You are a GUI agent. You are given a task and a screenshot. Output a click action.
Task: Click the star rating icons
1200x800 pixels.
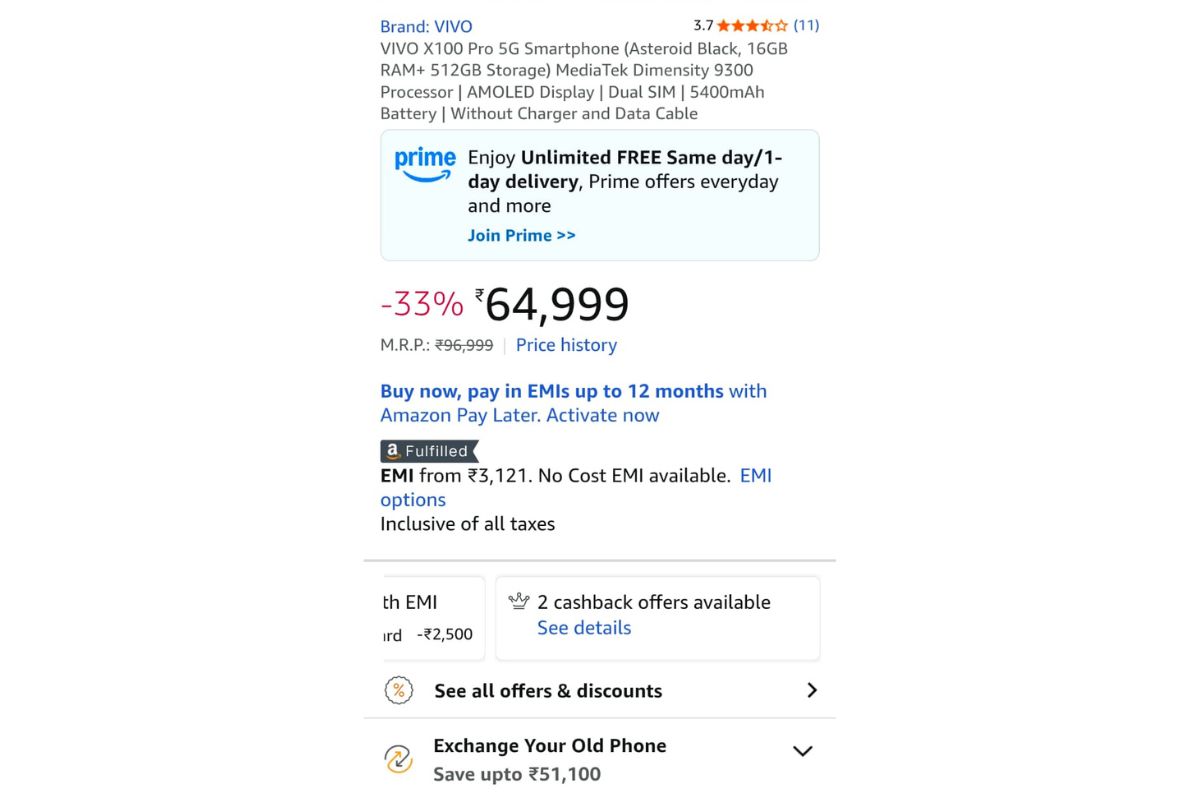[752, 26]
